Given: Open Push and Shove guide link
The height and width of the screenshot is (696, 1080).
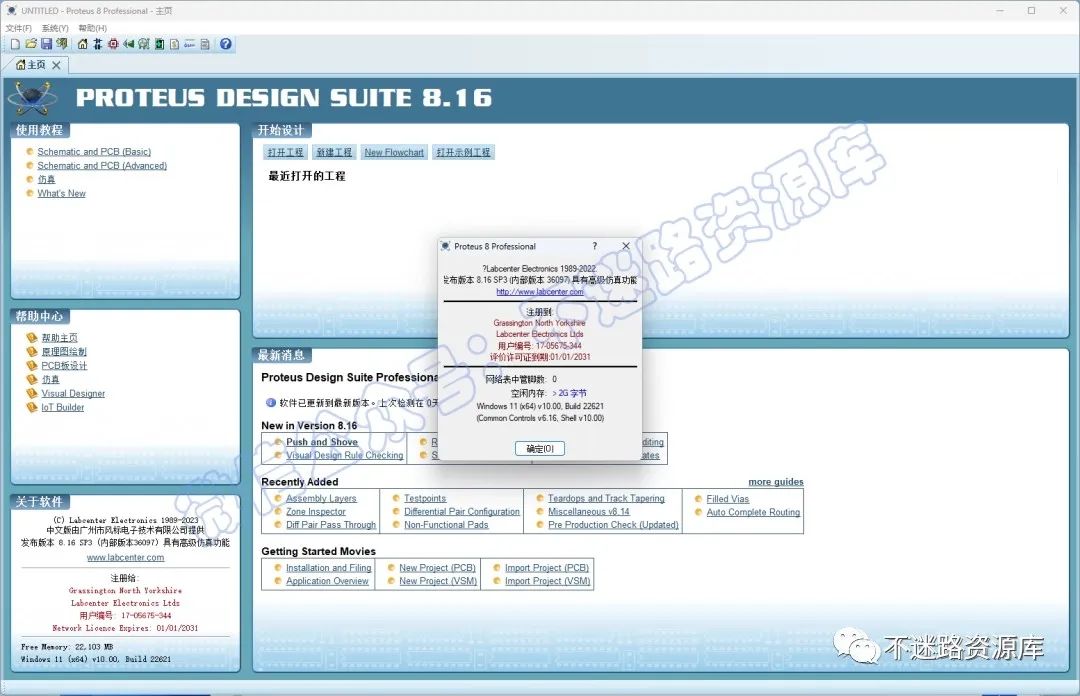Looking at the screenshot, I should [x=322, y=442].
